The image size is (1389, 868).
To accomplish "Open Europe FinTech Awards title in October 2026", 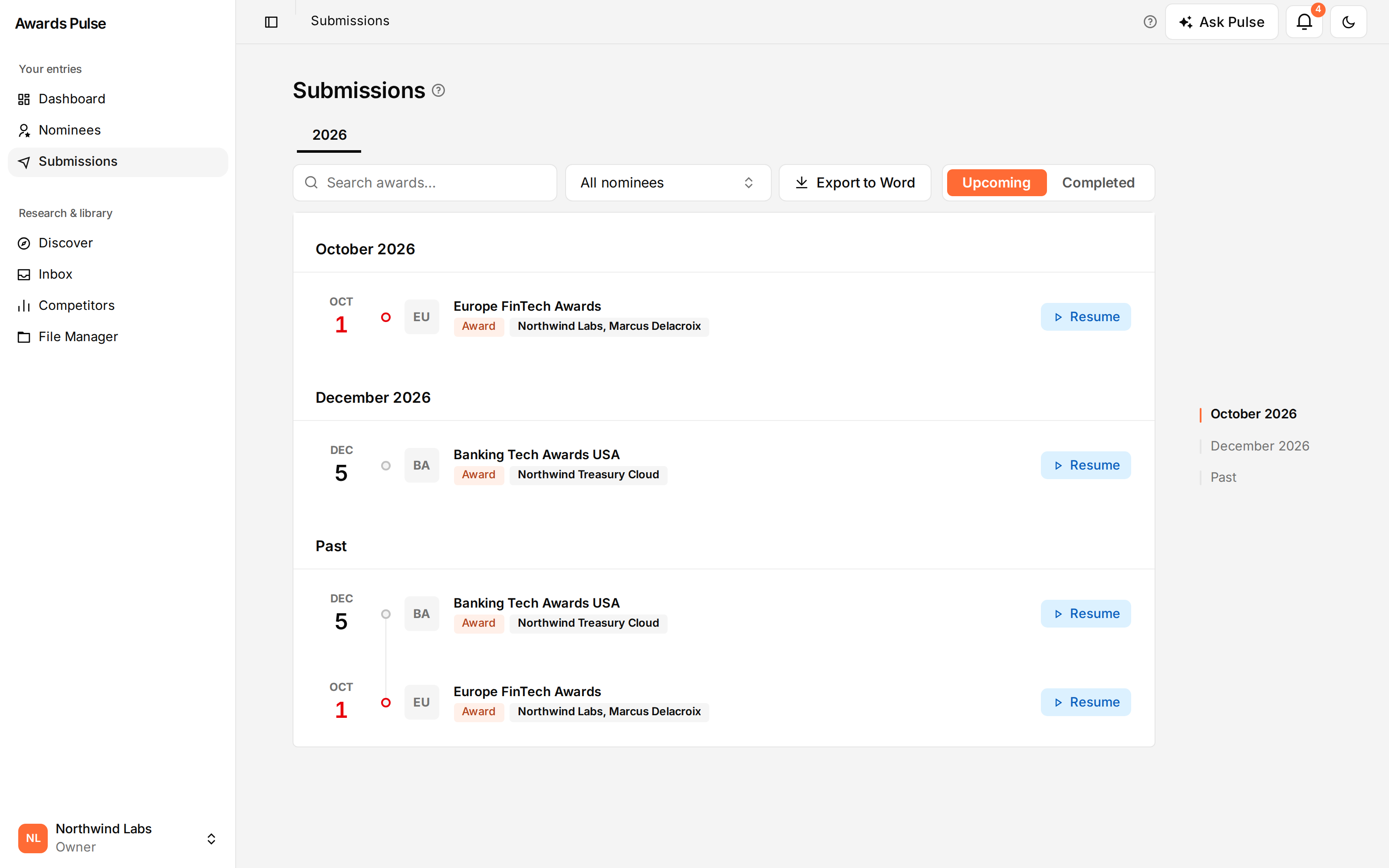I will pos(527,306).
